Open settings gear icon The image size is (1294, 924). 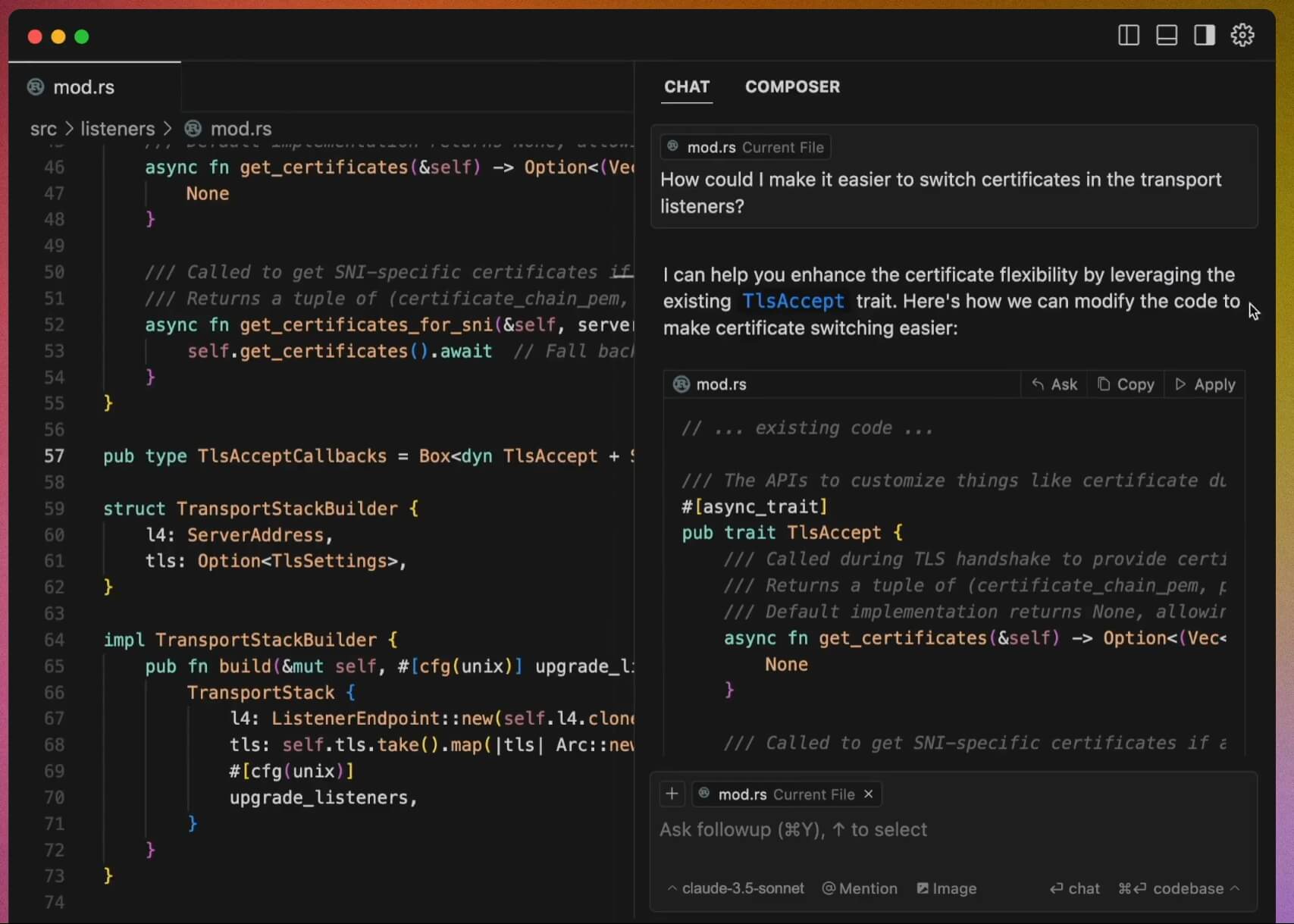1242,36
